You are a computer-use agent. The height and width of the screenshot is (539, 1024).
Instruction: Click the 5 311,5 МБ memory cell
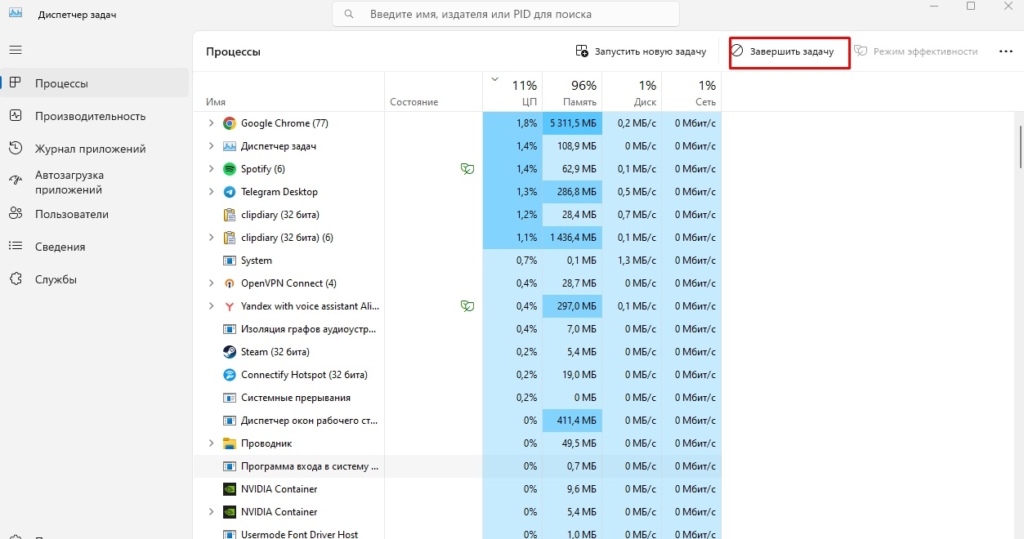572,123
